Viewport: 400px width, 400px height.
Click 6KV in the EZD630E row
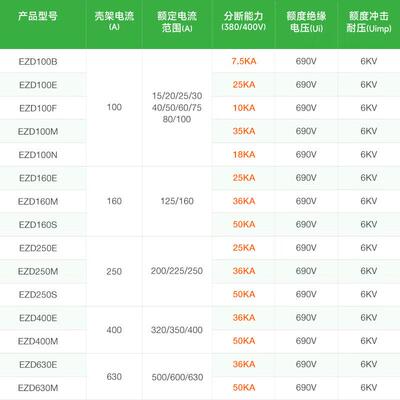click(369, 364)
